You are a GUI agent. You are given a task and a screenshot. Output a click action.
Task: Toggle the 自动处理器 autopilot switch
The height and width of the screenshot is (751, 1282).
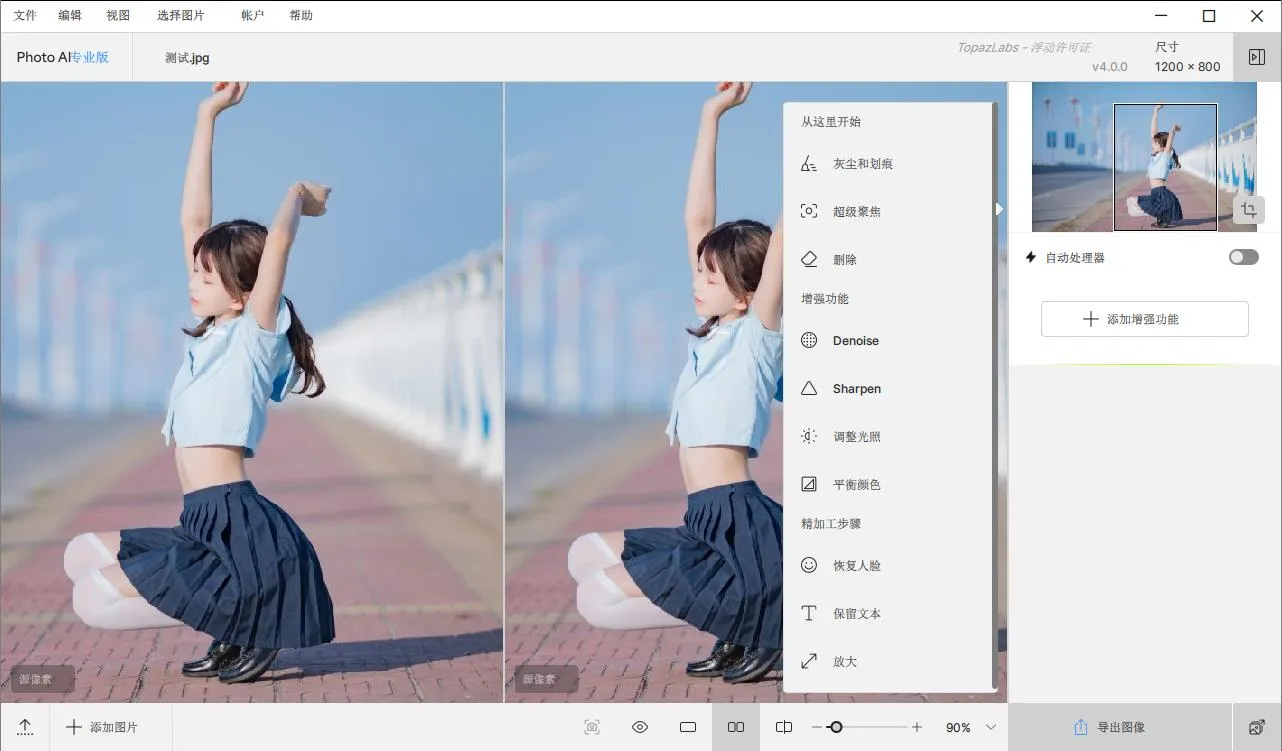1243,258
